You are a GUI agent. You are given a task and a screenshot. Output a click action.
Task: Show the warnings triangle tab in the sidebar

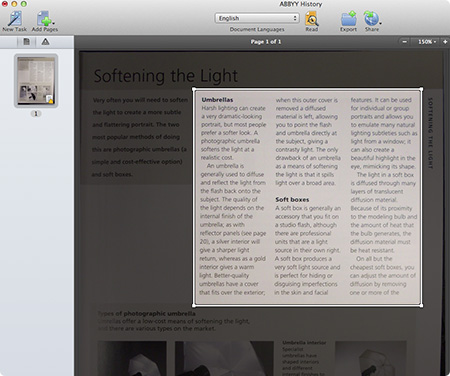pos(45,42)
